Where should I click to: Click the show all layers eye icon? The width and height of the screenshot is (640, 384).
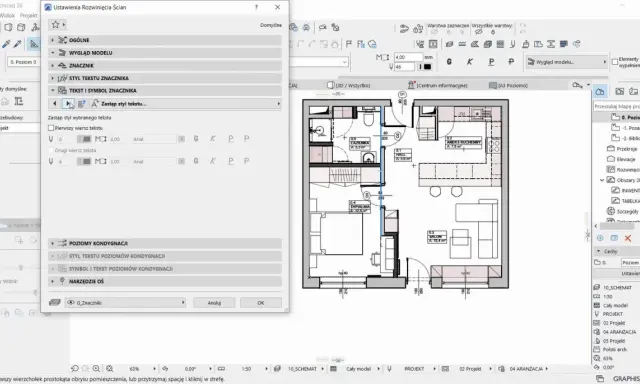tap(480, 32)
